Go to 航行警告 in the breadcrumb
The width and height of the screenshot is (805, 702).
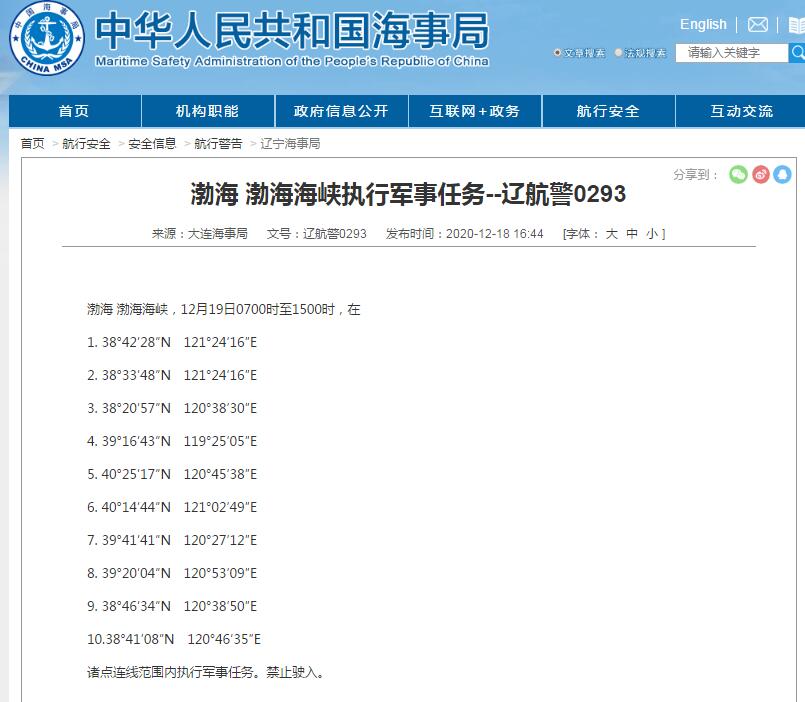click(x=218, y=143)
